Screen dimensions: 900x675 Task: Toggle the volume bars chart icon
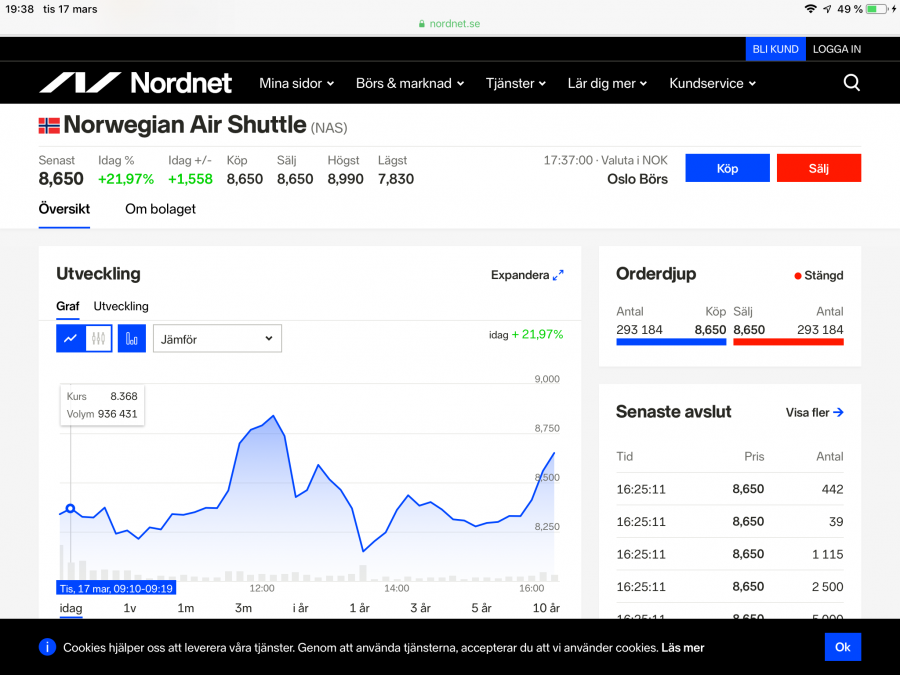[x=132, y=339]
